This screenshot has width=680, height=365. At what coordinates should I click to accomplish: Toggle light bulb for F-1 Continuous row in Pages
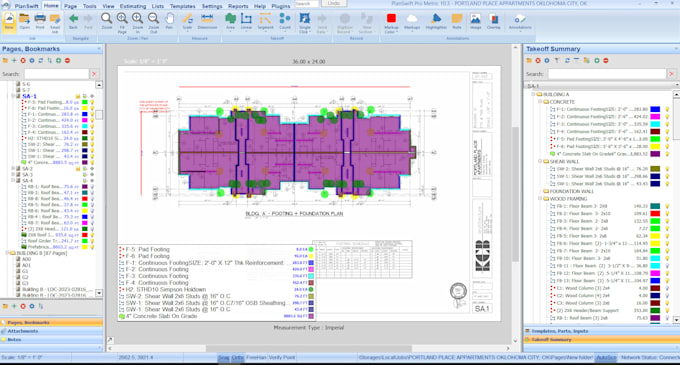click(92, 114)
